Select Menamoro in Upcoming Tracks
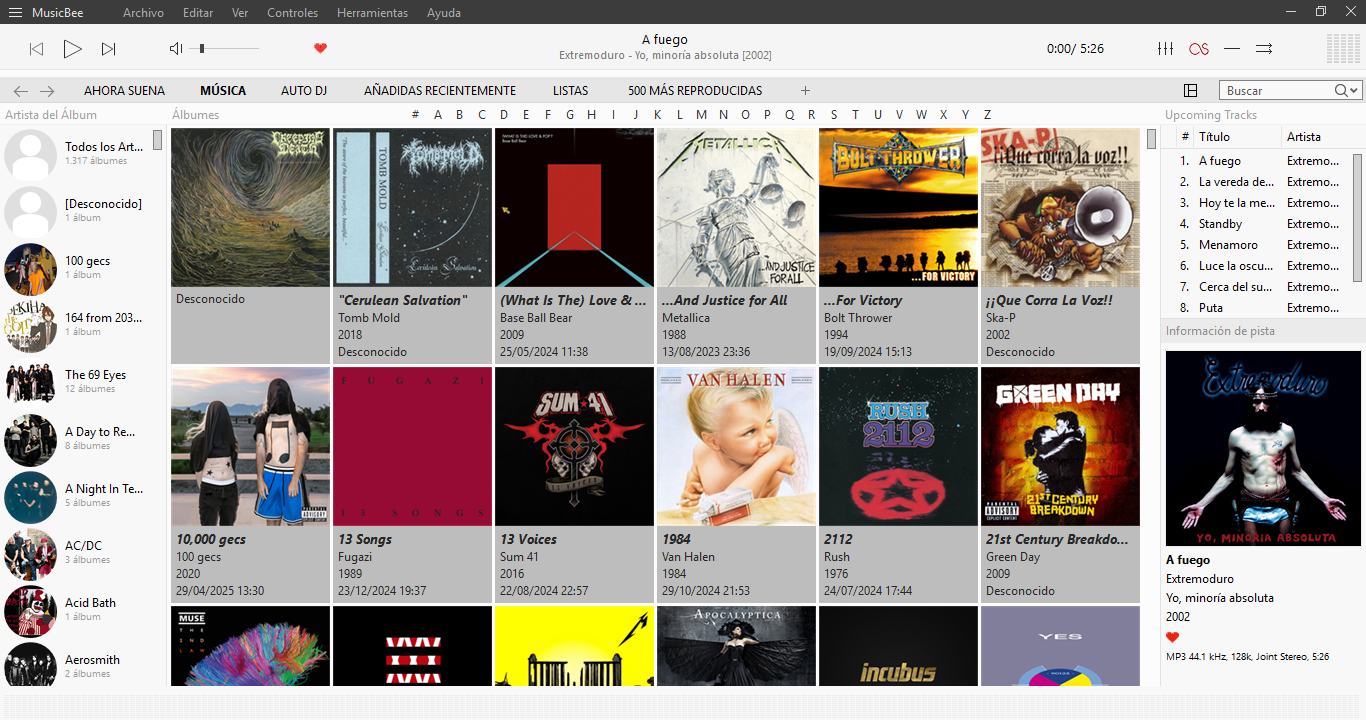 [1257, 245]
